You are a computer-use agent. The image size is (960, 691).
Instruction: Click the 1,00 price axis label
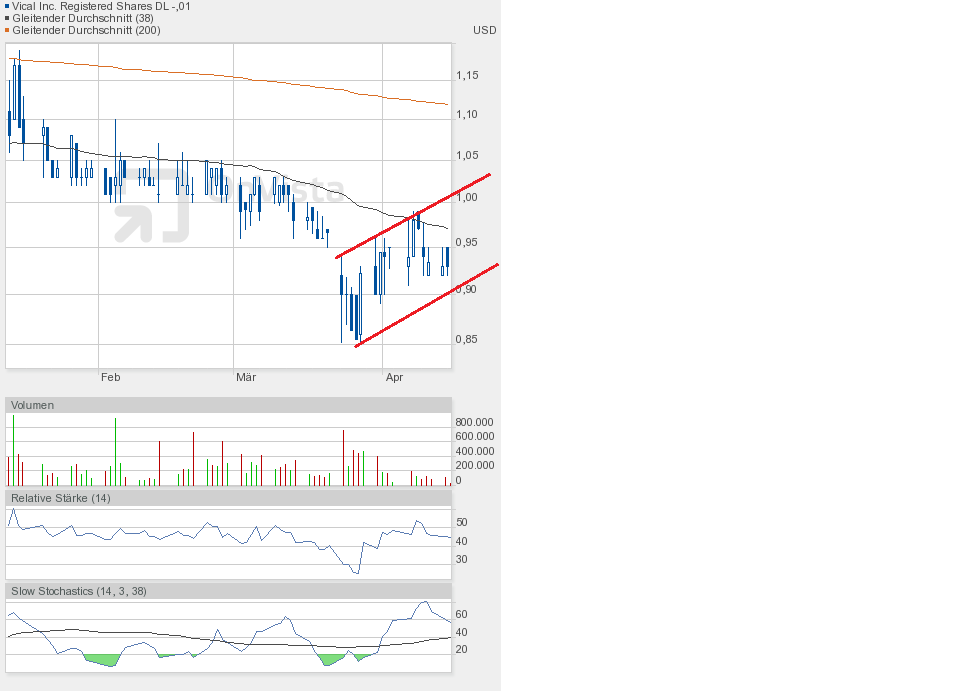pyautogui.click(x=467, y=197)
